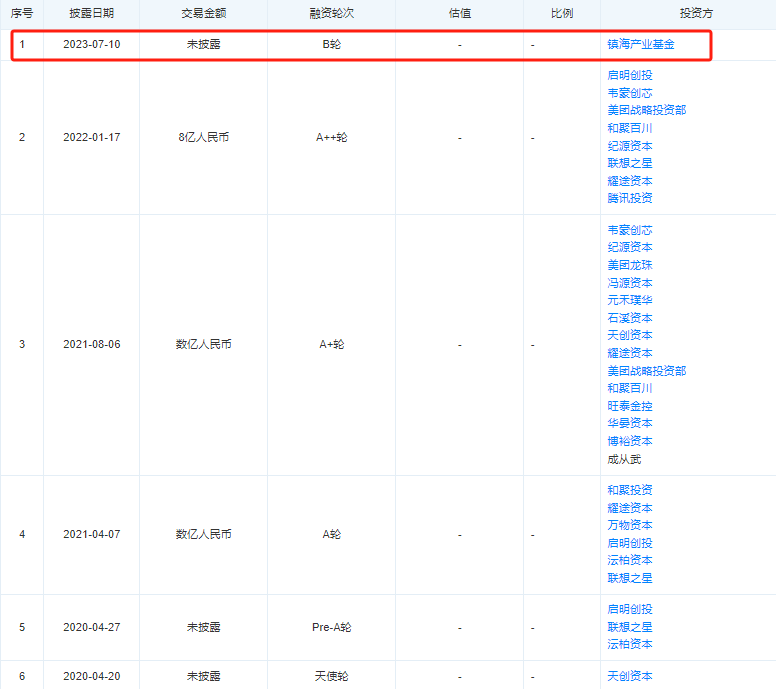Click the 投资方 column header
776x689 pixels.
coord(696,14)
